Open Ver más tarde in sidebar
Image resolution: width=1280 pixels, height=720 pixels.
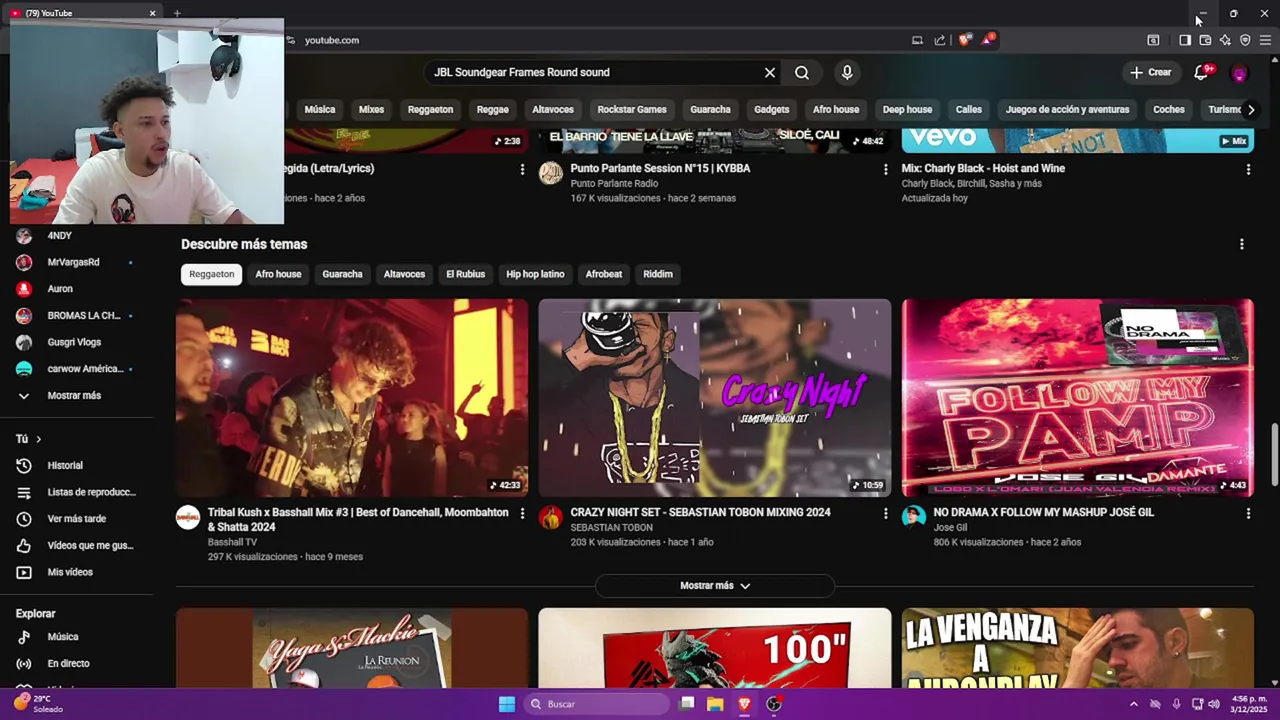click(76, 518)
